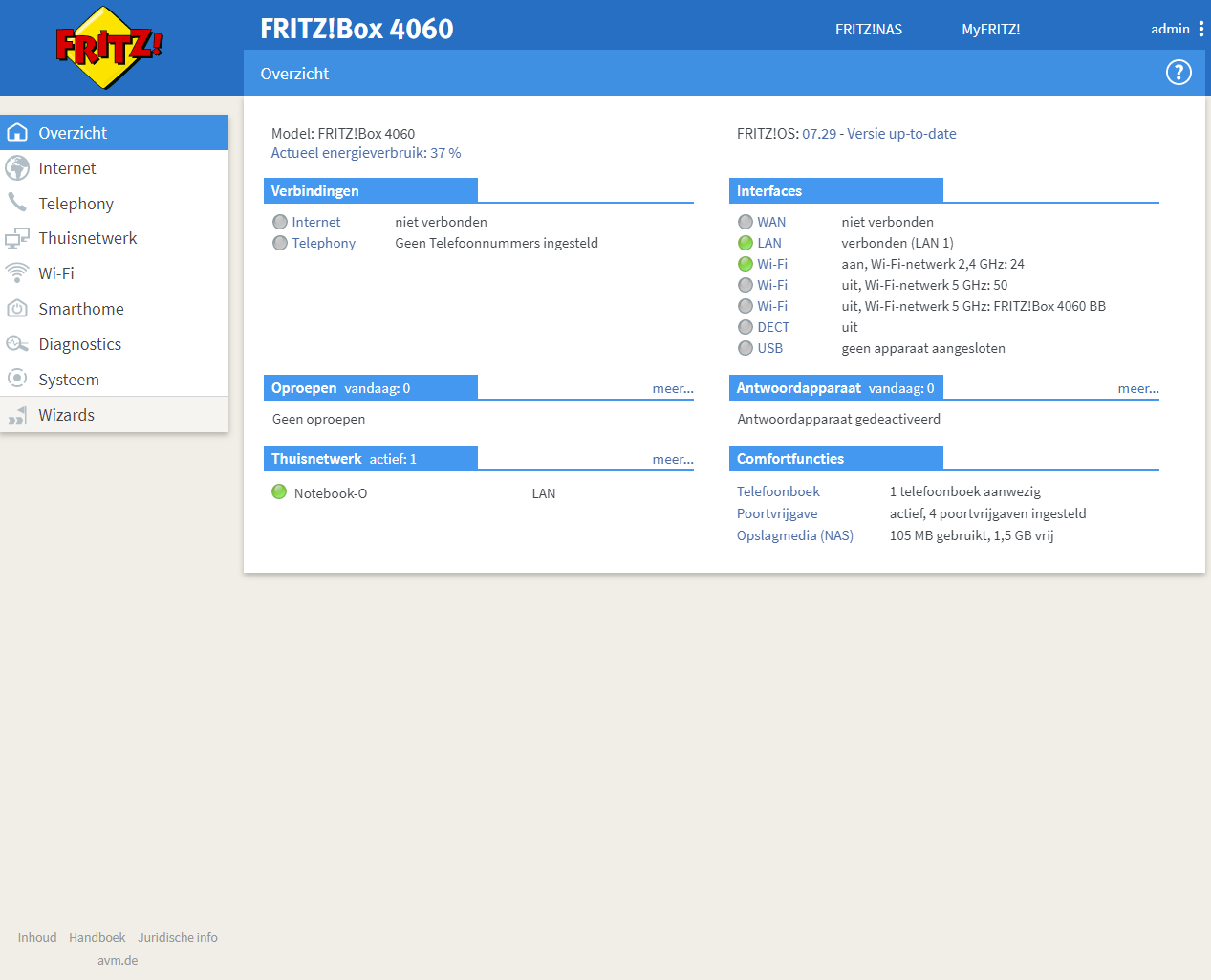Viewport: 1211px width, 980px height.
Task: Click the Actueel energieverbruik 37 % link
Action: click(x=366, y=153)
